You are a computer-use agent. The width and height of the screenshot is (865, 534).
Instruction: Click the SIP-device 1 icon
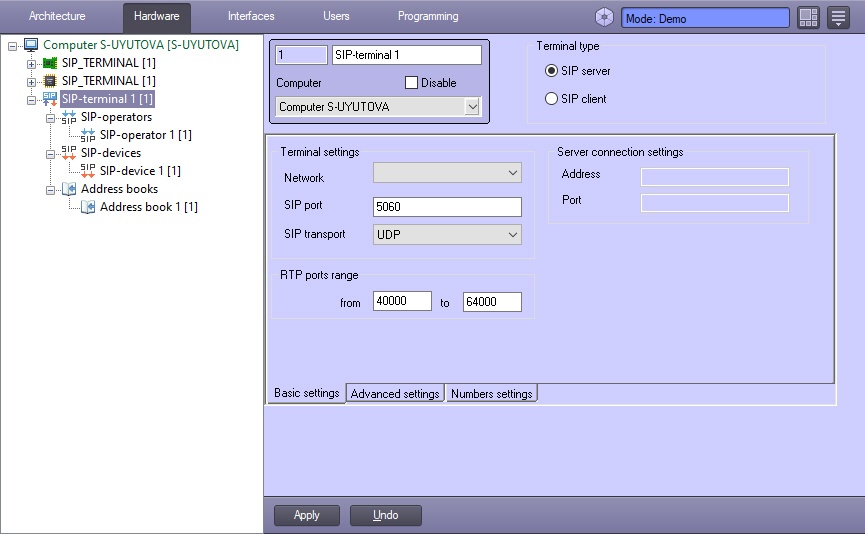tap(88, 171)
